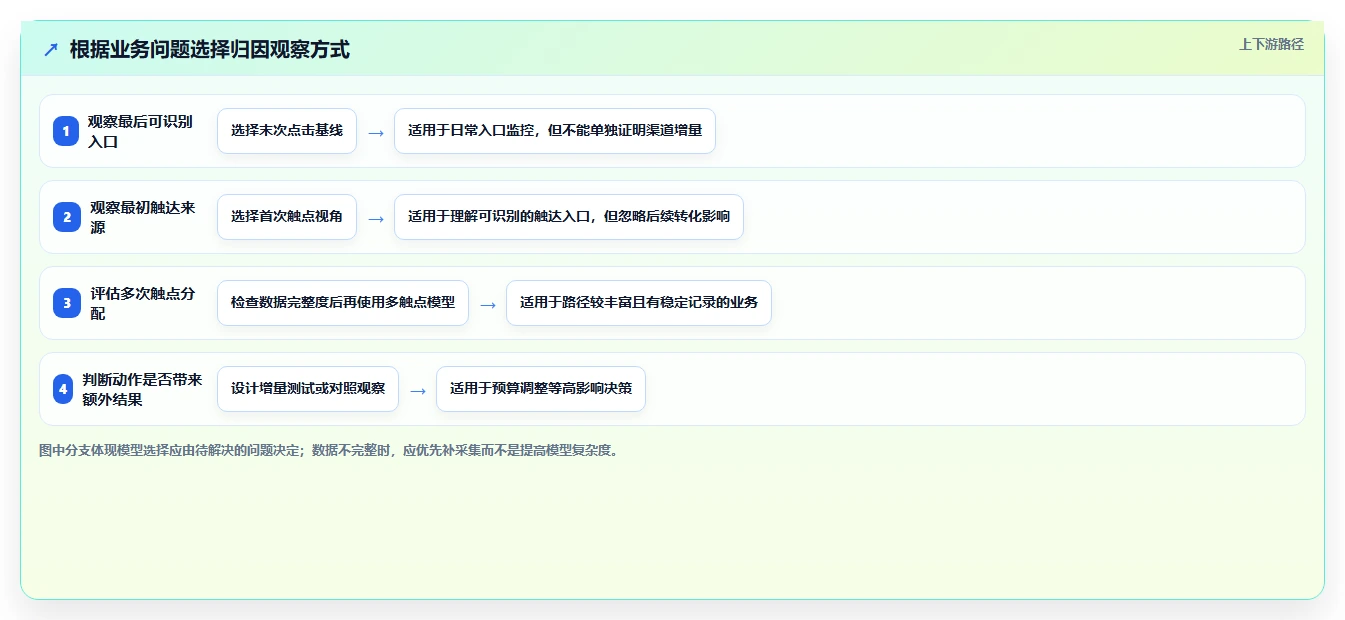Screen dimensions: 1345x620
Task: Click the 适用于理解可识别的触达入口 result box
Action: pos(569,217)
